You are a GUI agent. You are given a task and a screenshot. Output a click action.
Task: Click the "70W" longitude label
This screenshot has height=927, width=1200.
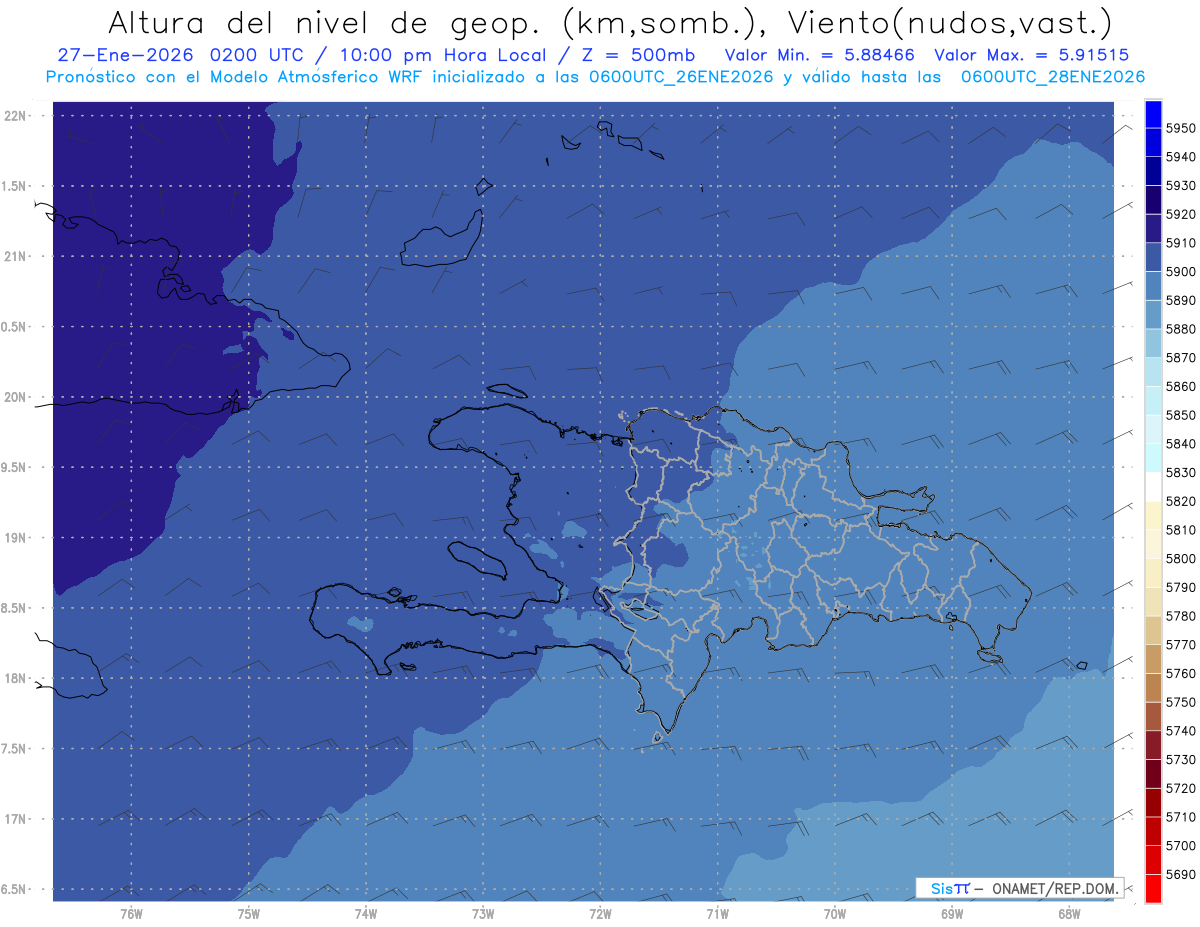834,914
